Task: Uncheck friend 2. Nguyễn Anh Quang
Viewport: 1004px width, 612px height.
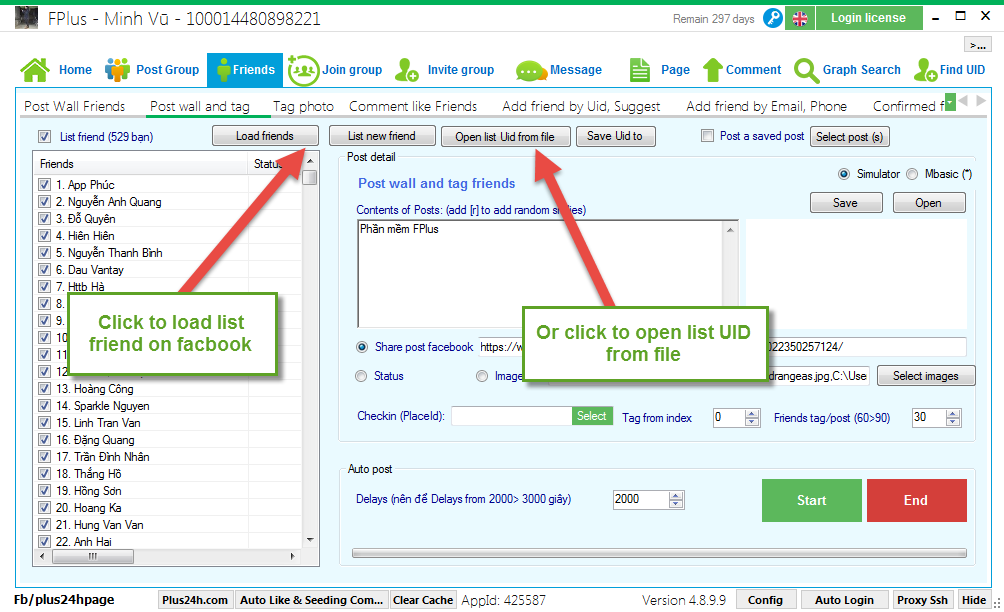Action: click(44, 202)
